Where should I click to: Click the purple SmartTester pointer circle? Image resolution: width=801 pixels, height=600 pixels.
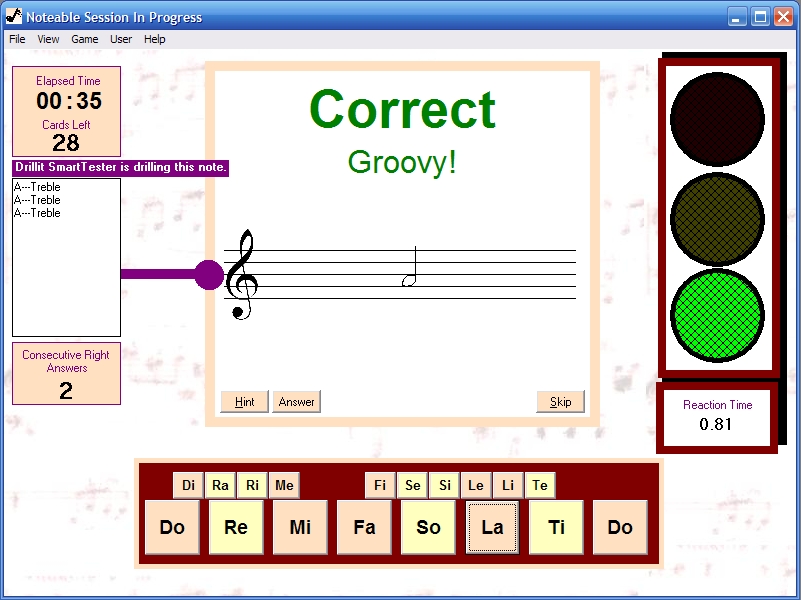pyautogui.click(x=209, y=275)
